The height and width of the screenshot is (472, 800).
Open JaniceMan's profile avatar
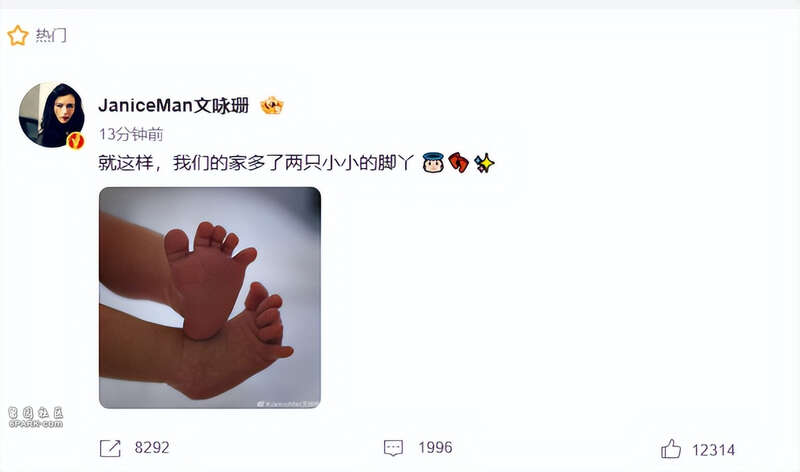coord(52,115)
